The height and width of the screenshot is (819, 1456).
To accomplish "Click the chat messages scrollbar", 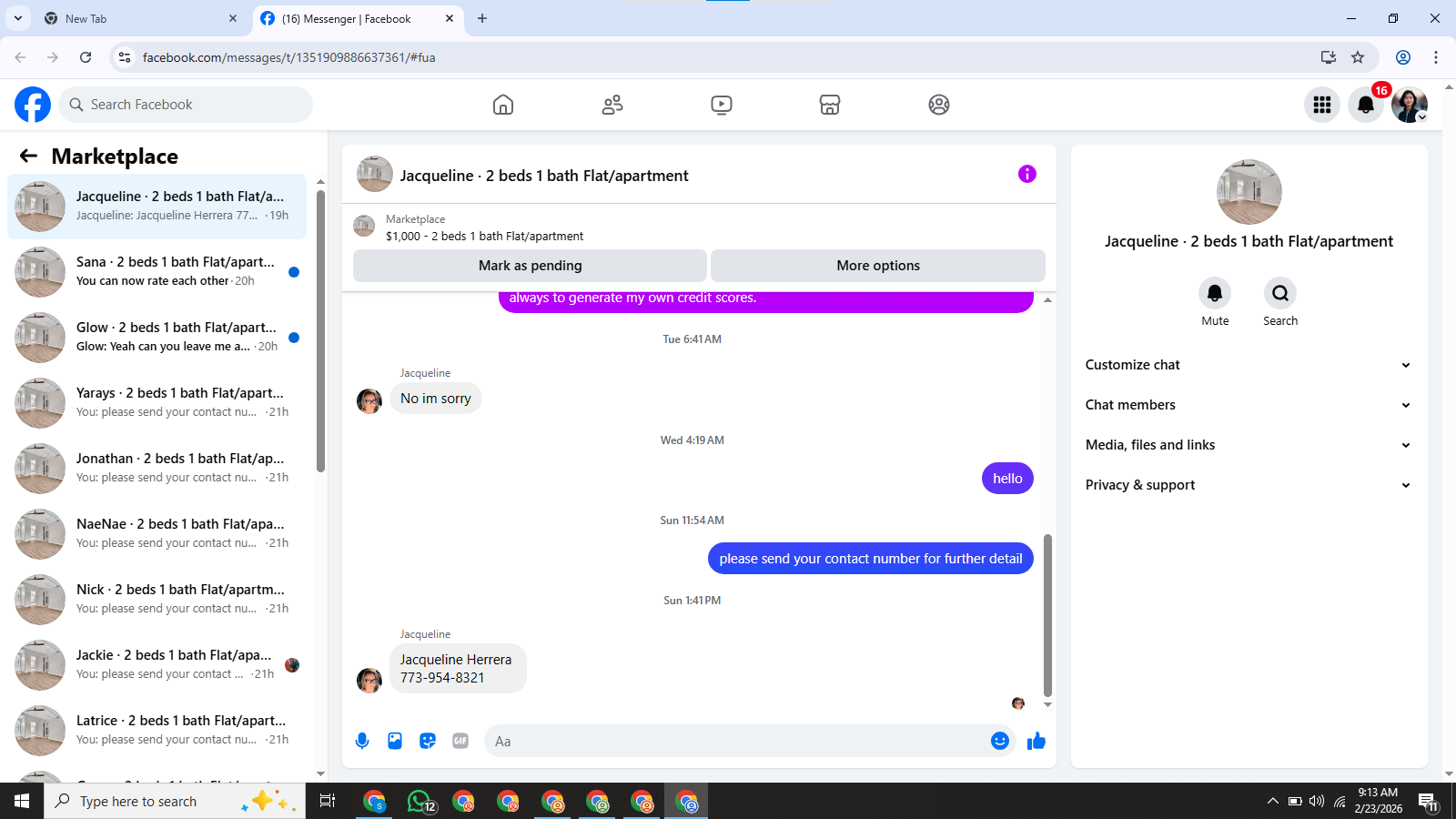I will 1047,615.
